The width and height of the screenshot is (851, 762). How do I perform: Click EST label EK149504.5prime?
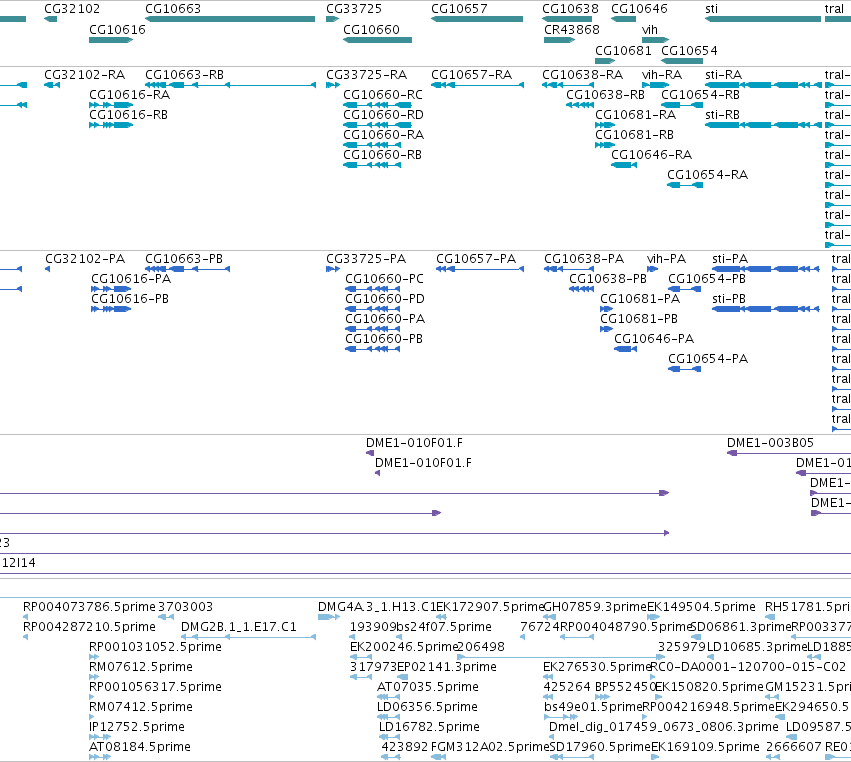coord(702,606)
